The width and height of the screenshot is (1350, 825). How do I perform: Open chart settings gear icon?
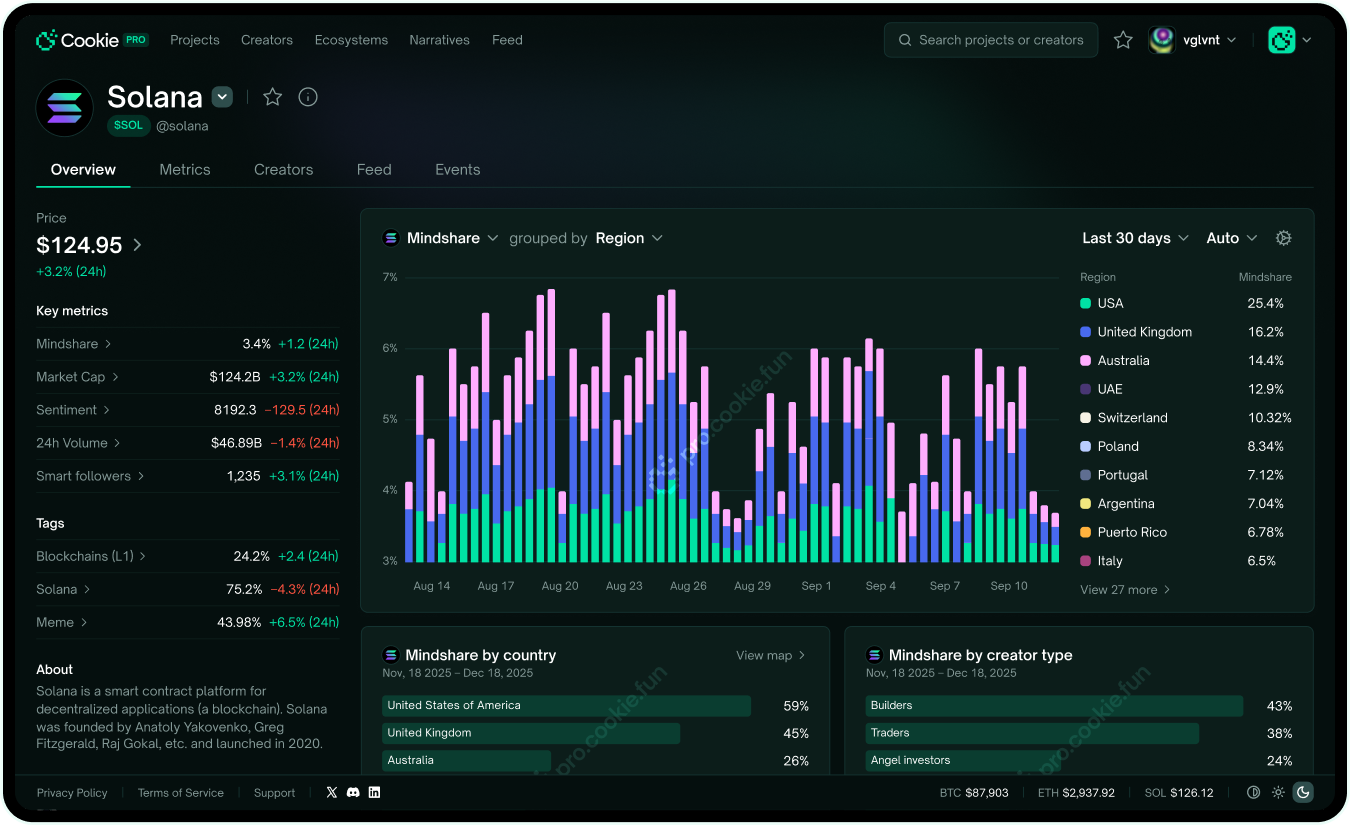1284,238
